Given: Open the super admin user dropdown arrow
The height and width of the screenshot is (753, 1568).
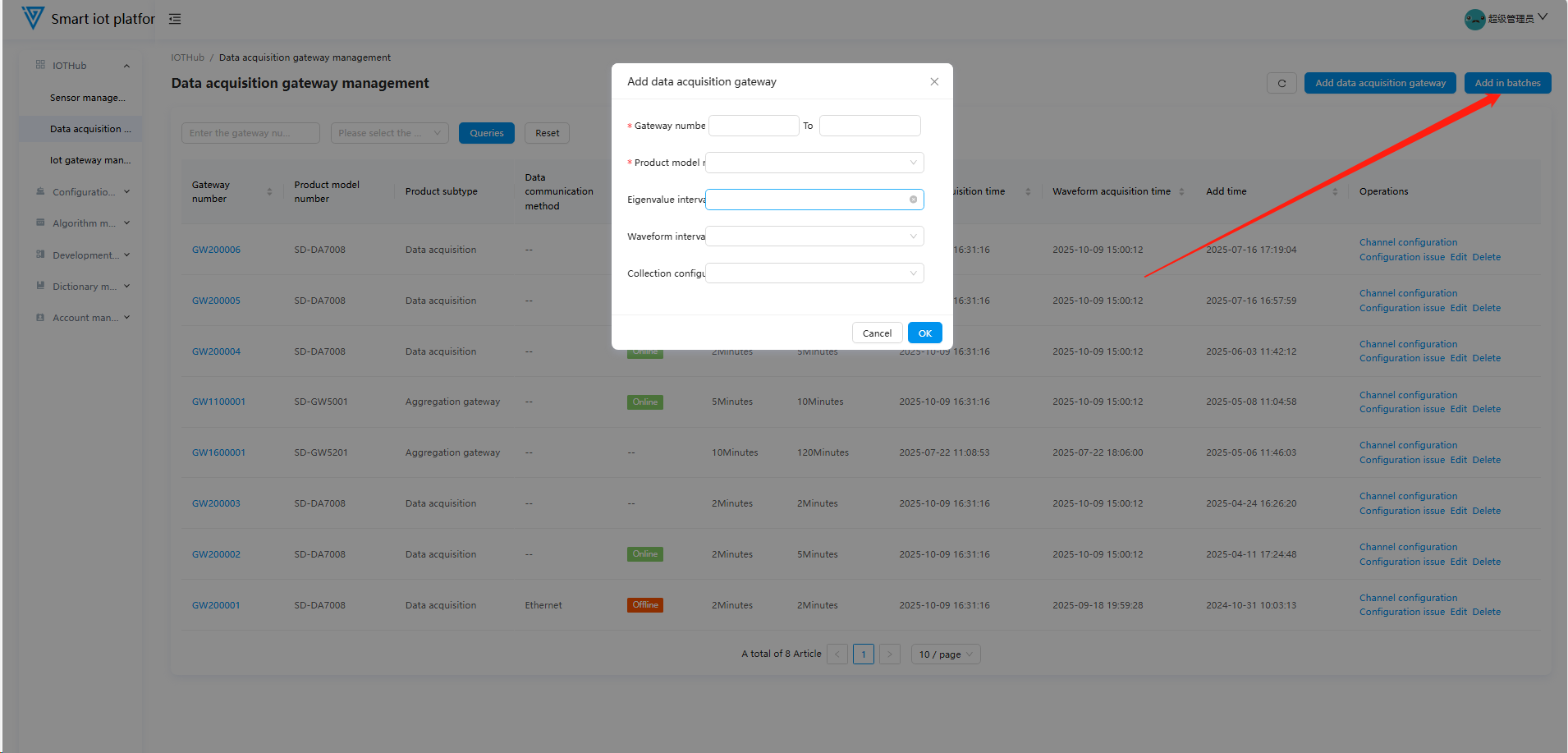Looking at the screenshot, I should coord(1543,17).
